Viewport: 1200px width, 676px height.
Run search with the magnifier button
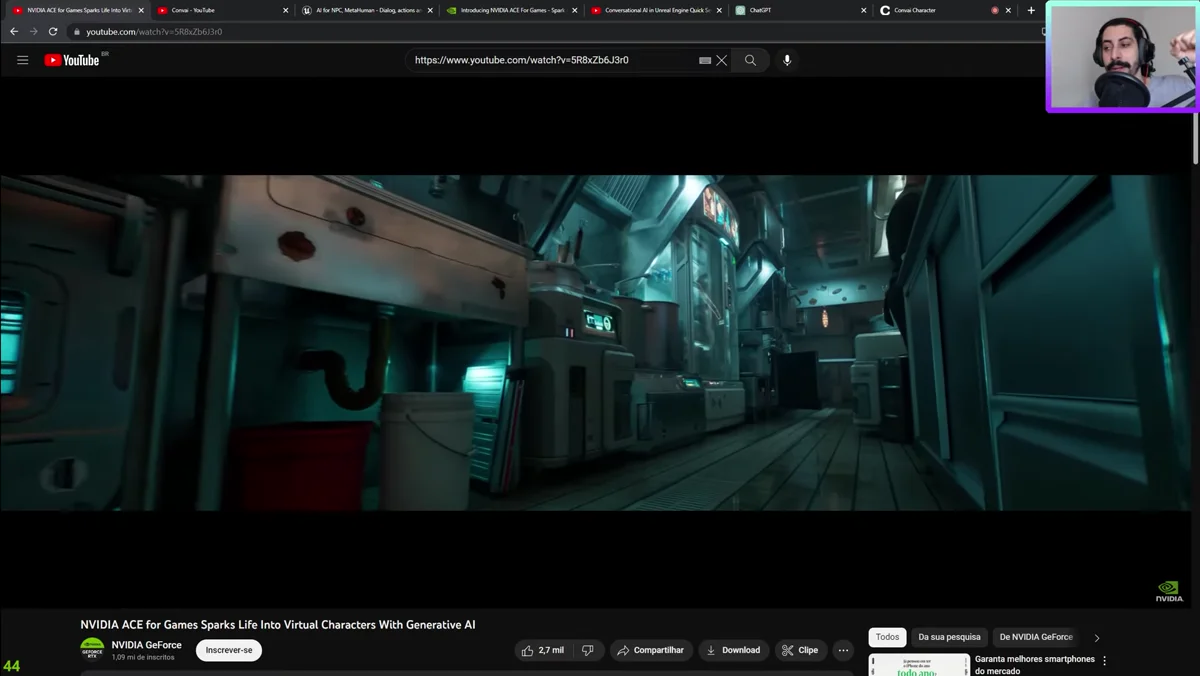tap(750, 60)
